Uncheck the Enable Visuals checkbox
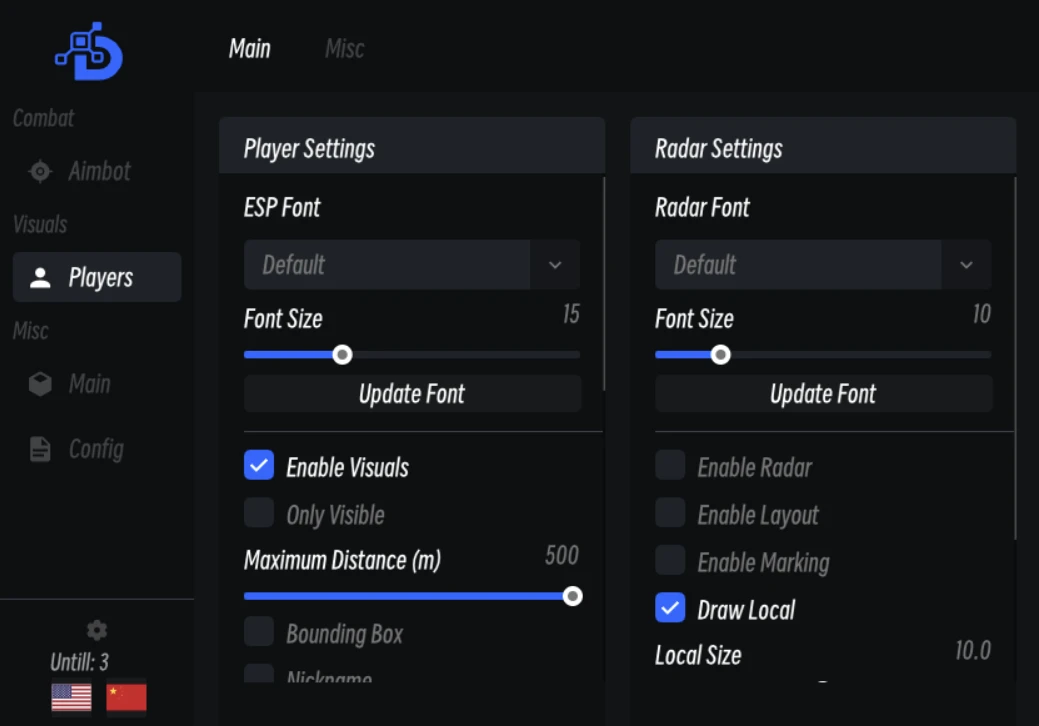 point(259,465)
